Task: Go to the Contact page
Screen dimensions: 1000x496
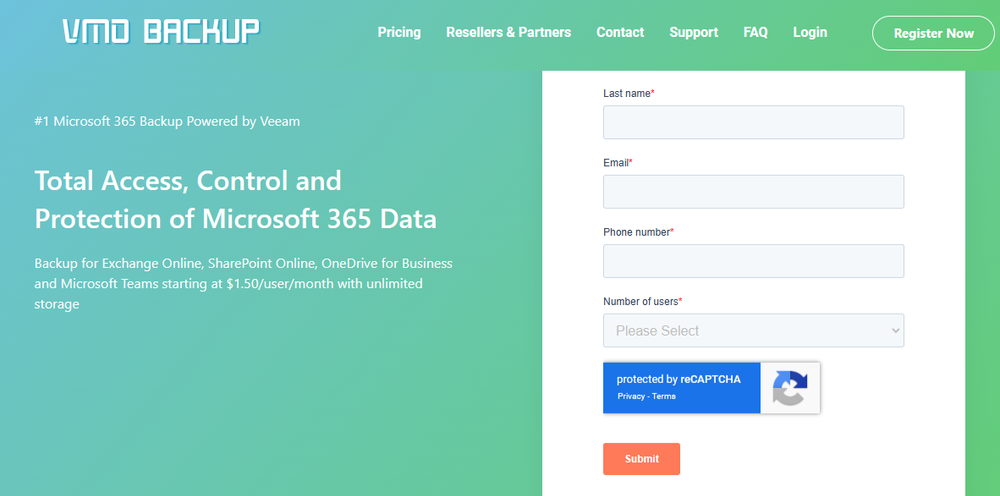Action: pyautogui.click(x=620, y=32)
